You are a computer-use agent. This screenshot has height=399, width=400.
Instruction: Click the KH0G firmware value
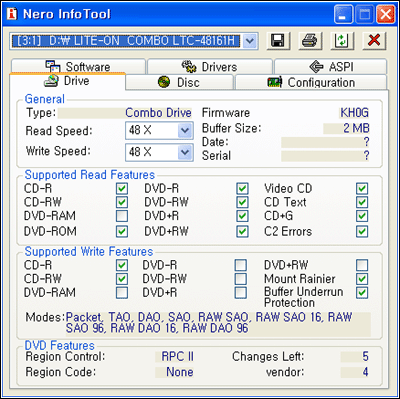coord(354,113)
